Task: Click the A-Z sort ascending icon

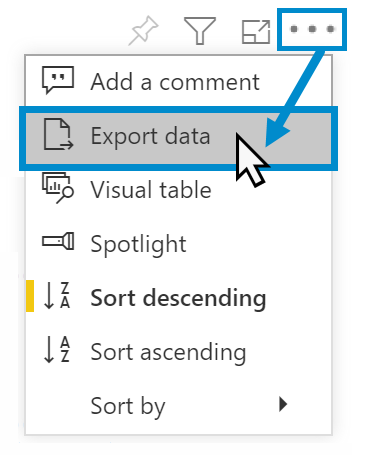Action: [x=57, y=349]
